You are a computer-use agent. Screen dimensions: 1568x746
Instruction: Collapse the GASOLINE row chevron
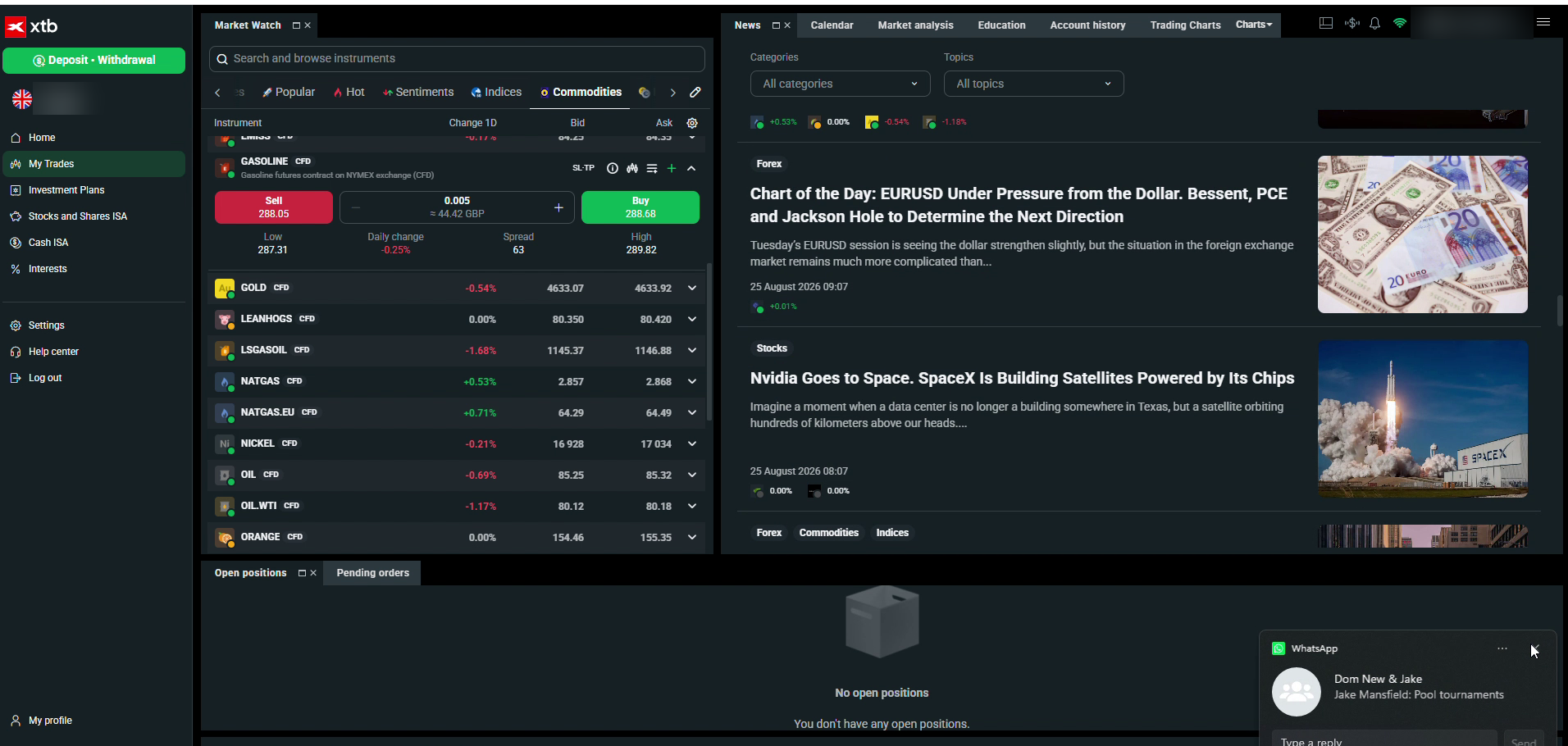pos(691,168)
